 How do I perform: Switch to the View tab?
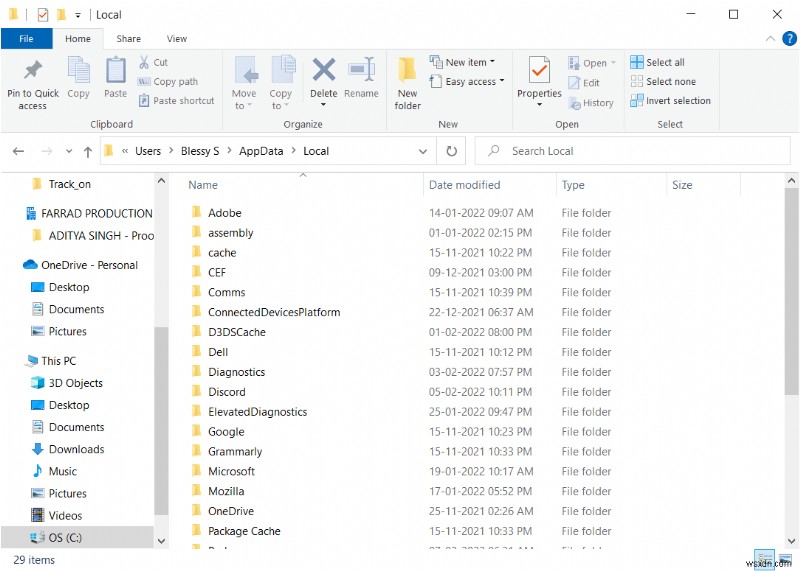pos(177,39)
